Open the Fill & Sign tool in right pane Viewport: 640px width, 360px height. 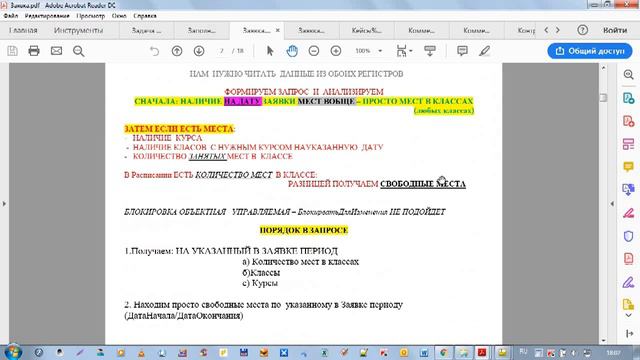(629, 213)
